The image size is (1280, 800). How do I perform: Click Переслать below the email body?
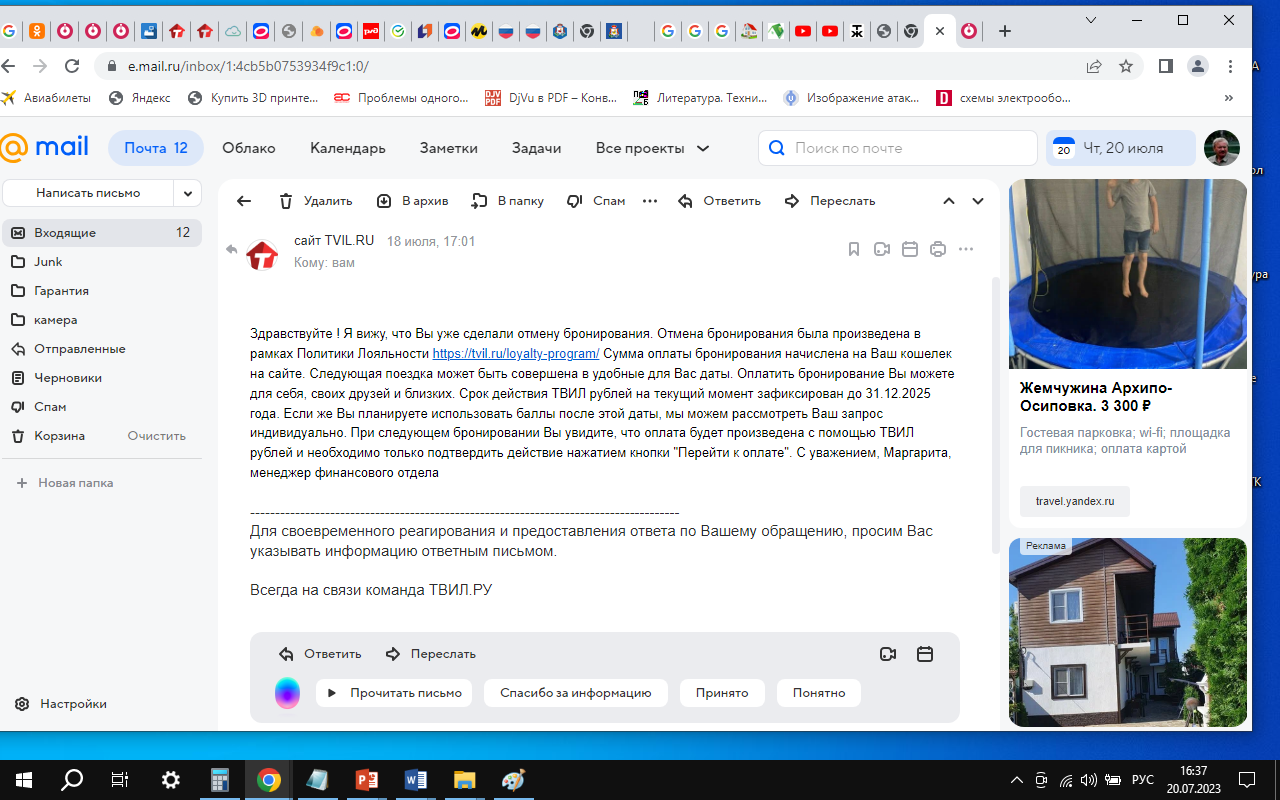click(x=431, y=654)
